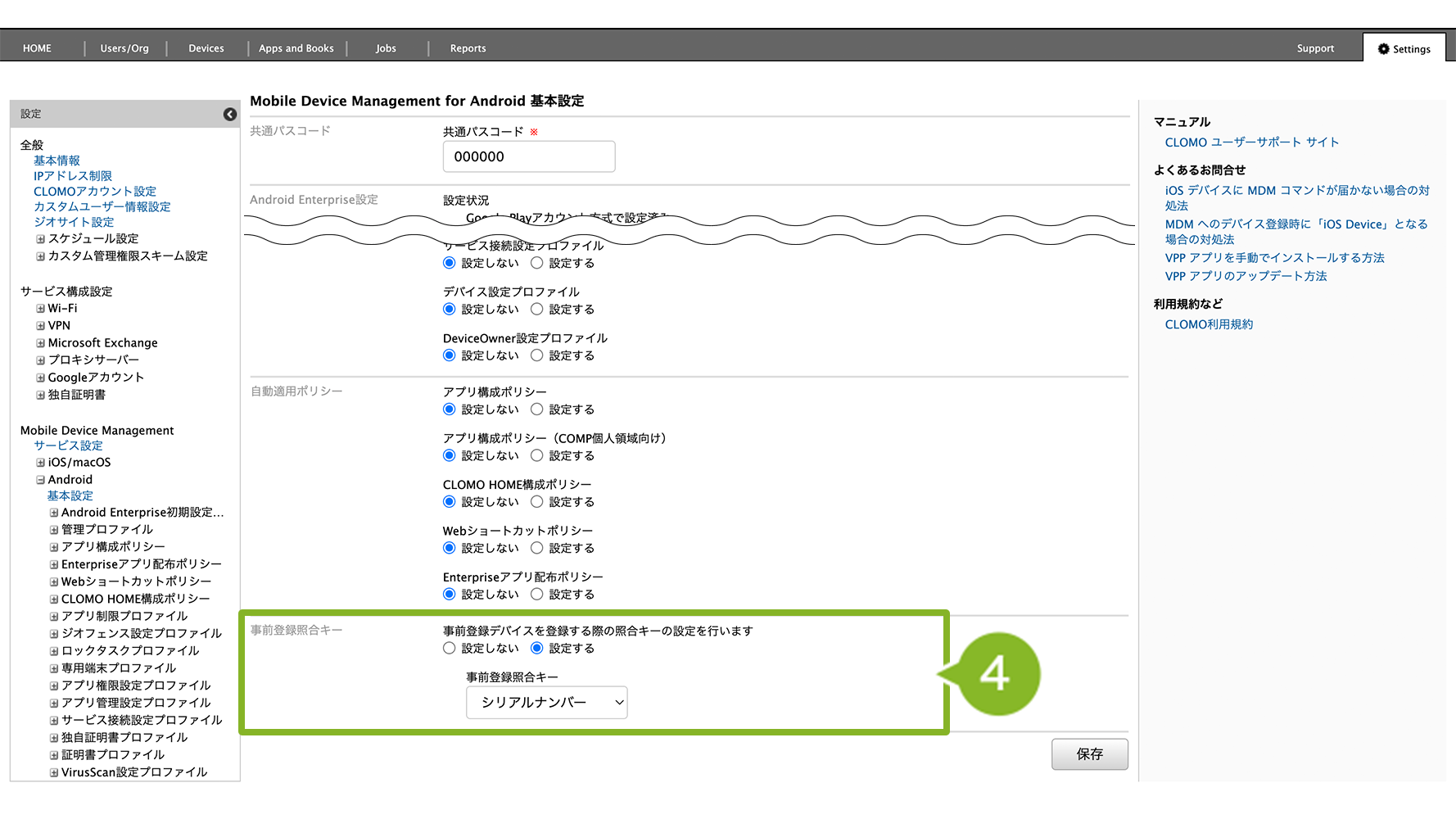1456x819 pixels.
Task: Expand the スケジュール設定 plus icon
Action: pyautogui.click(x=40, y=239)
